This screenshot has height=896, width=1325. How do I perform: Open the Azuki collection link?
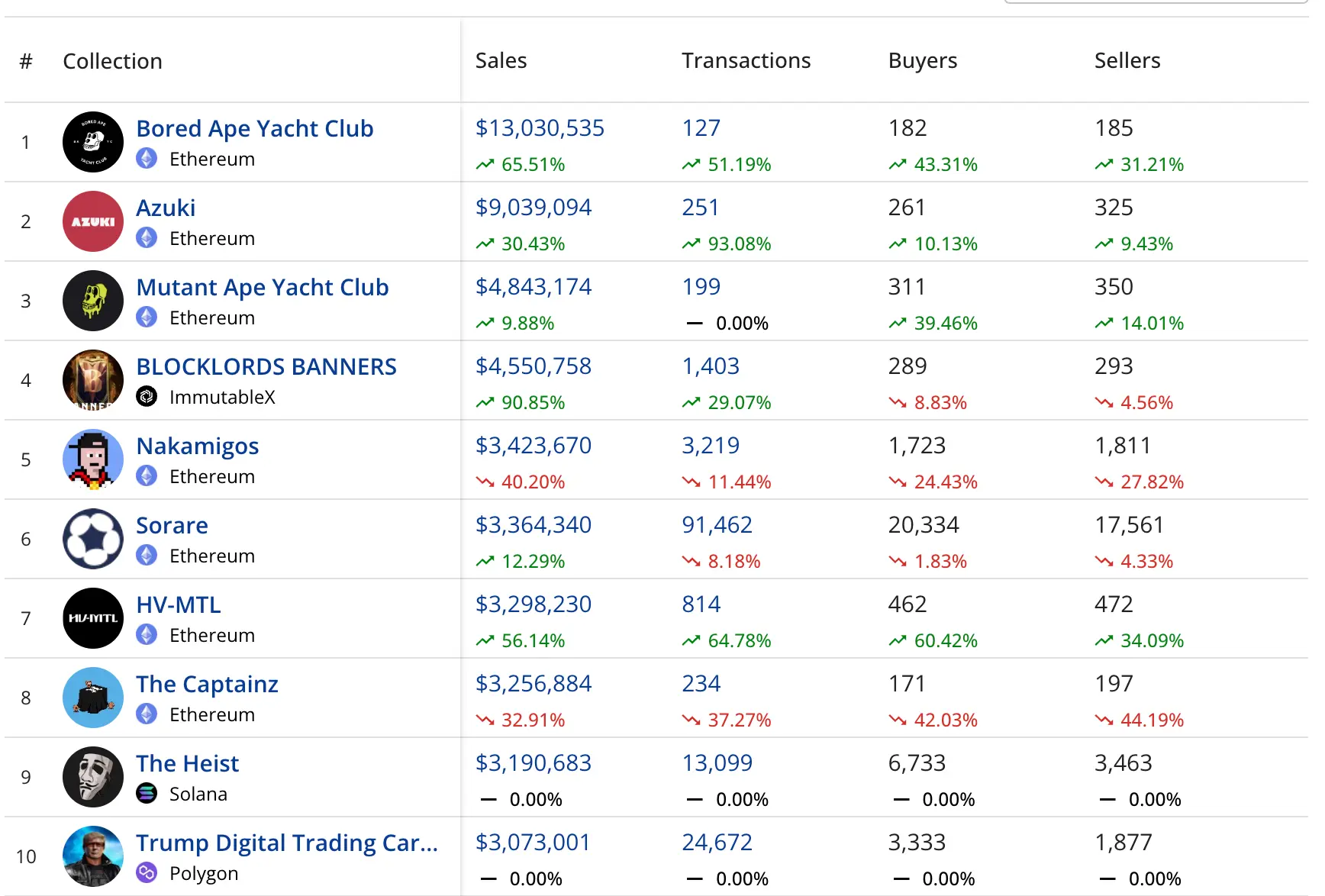(166, 208)
